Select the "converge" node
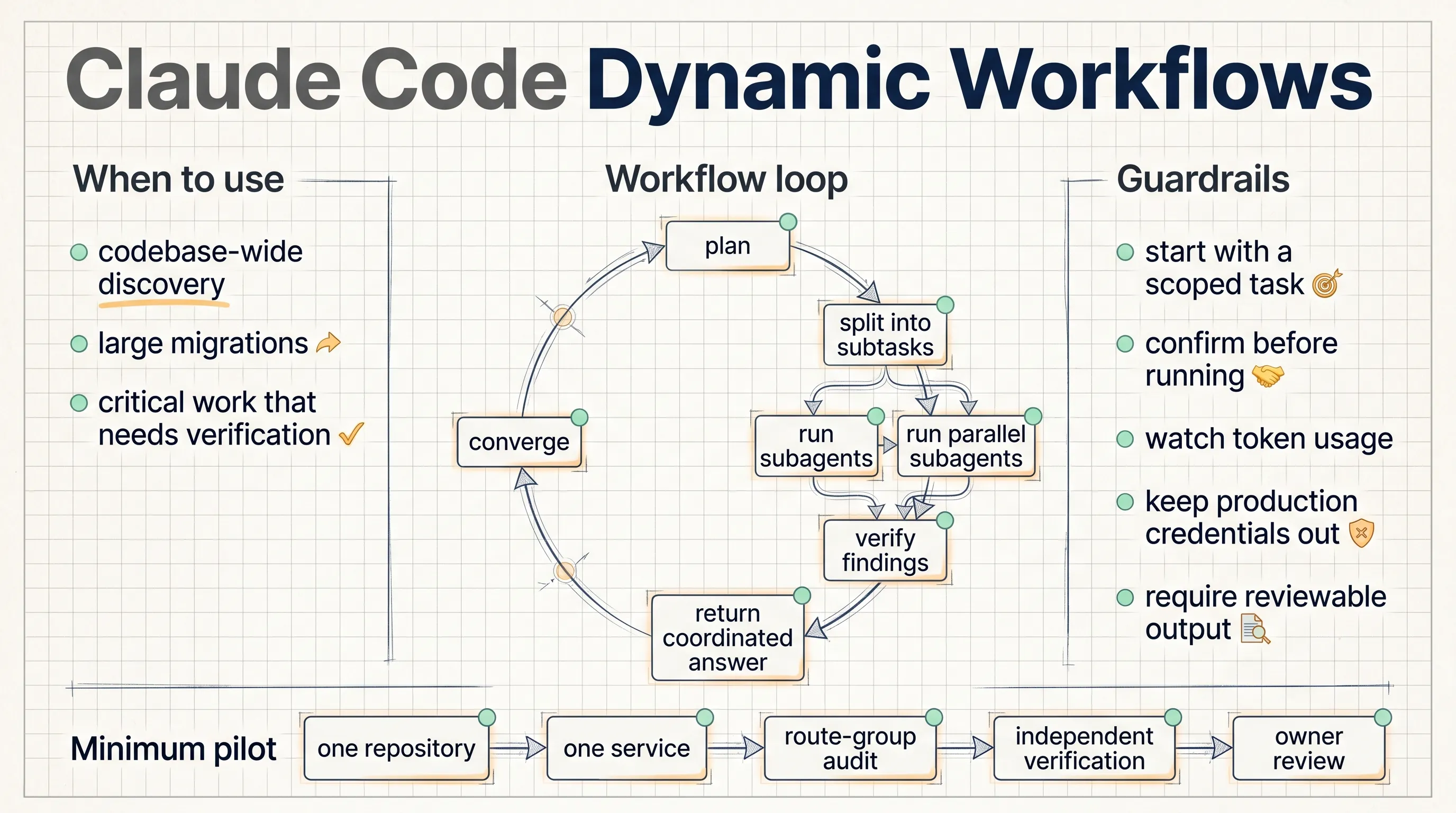Viewport: 1456px width, 813px height. pyautogui.click(x=519, y=442)
